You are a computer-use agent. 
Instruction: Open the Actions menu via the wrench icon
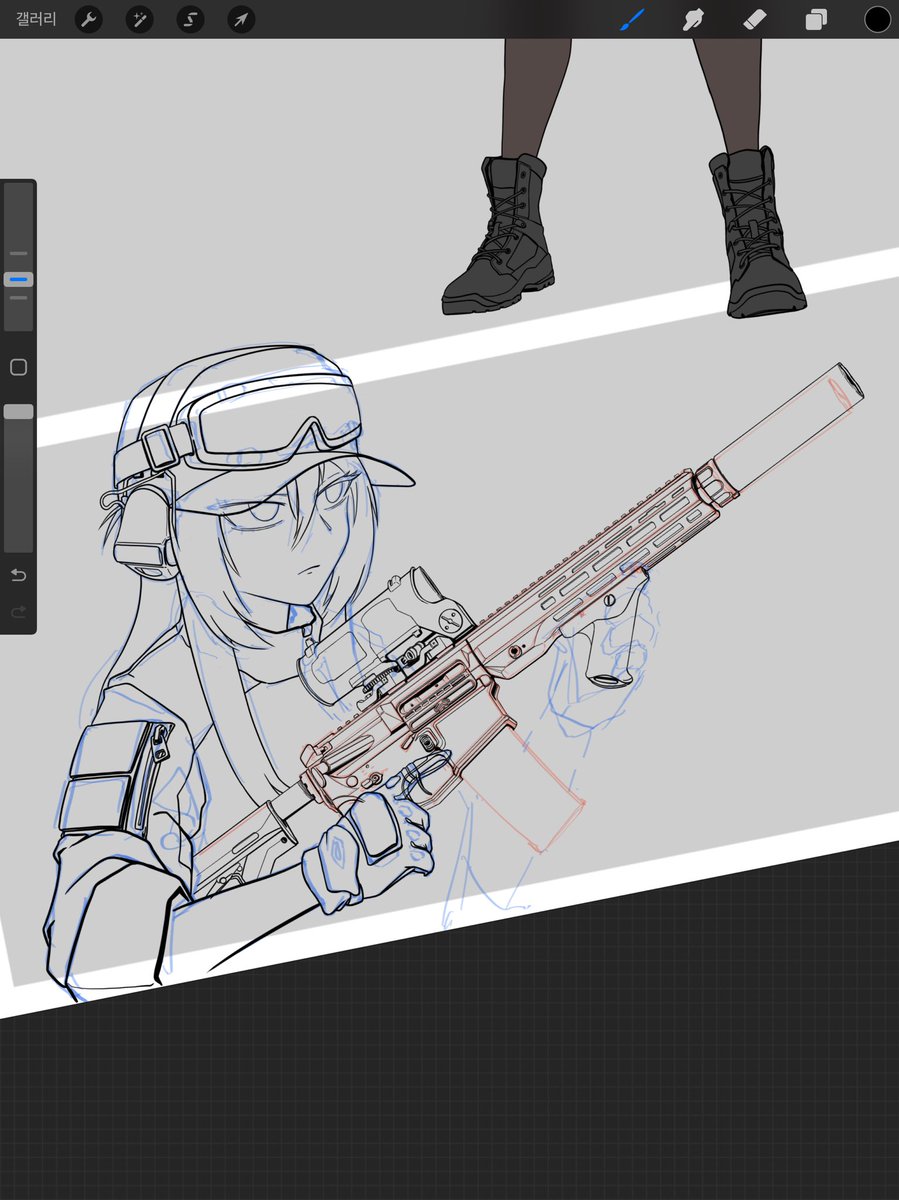coord(88,19)
